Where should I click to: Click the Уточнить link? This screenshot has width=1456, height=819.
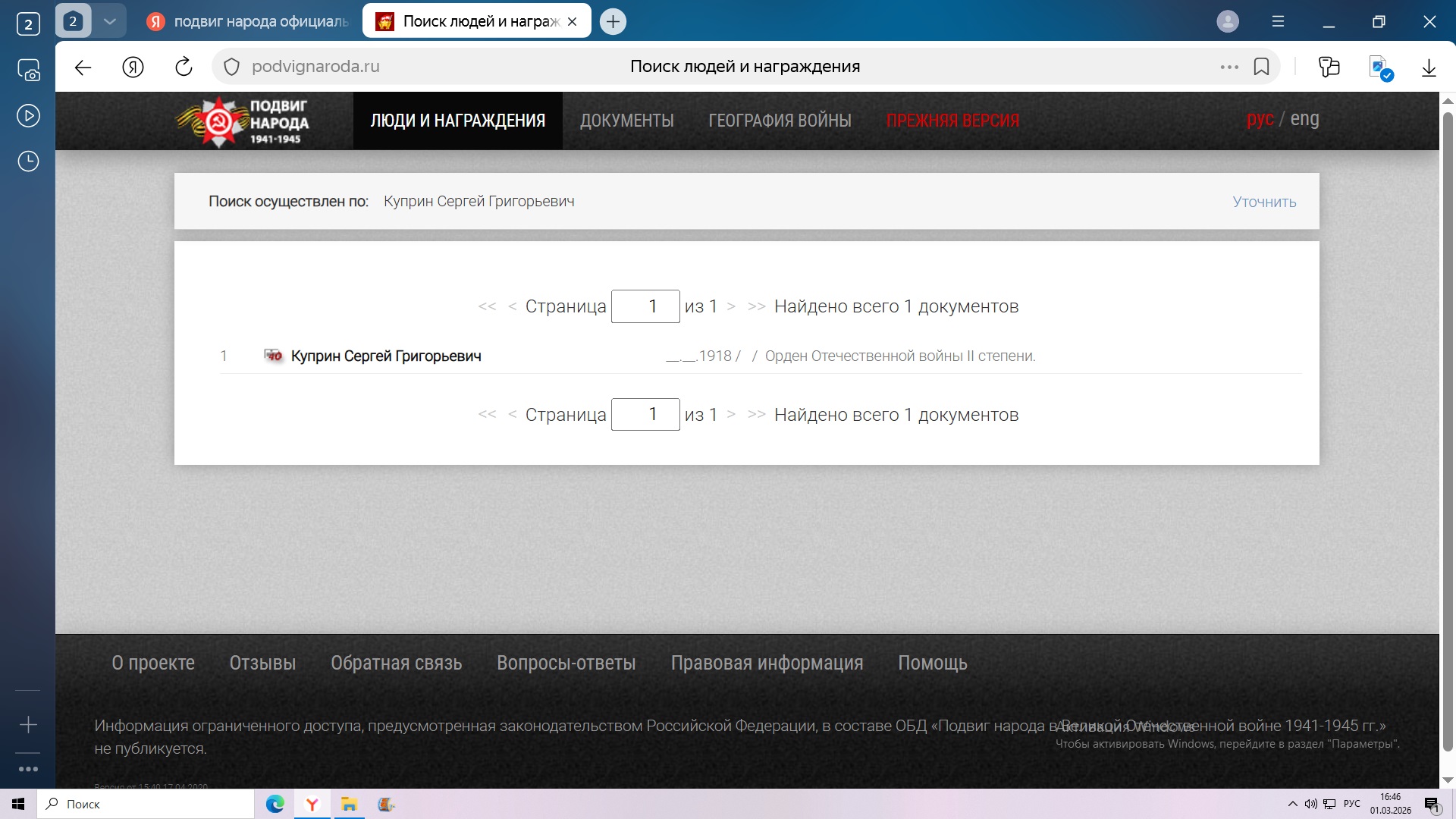point(1264,202)
